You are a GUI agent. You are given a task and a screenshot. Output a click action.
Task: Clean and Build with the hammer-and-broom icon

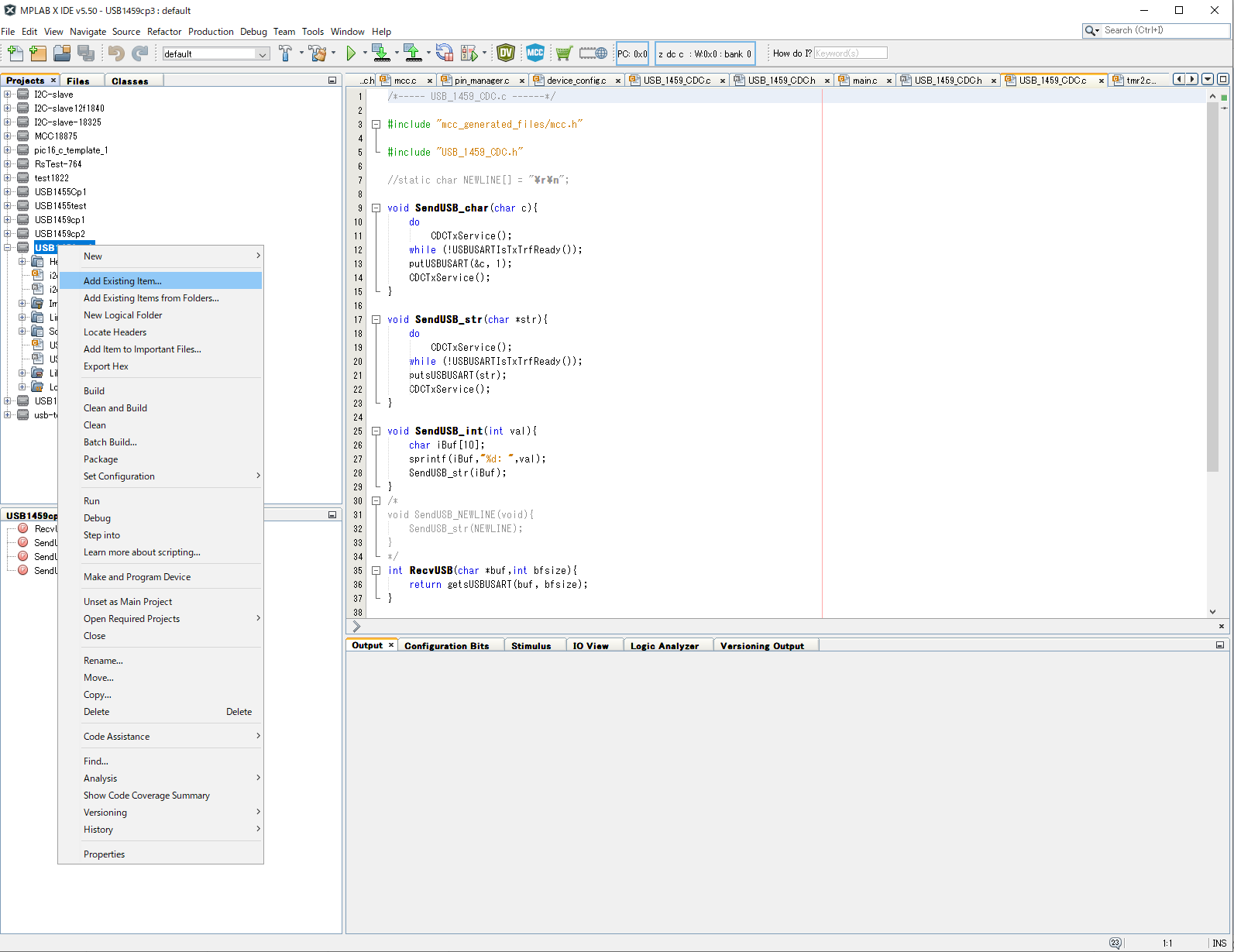318,53
